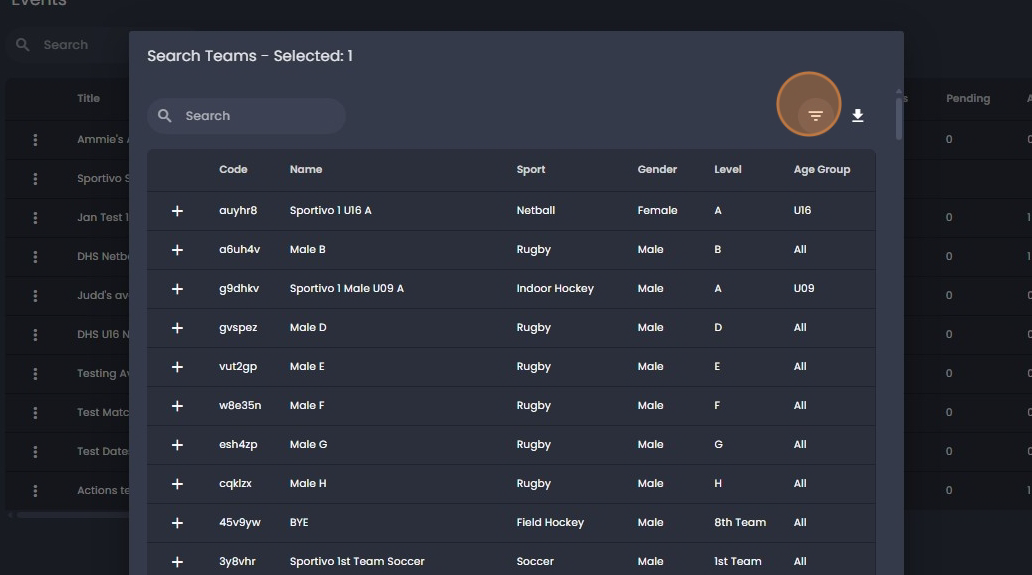This screenshot has width=1032, height=575.
Task: Add team Male D with plus icon
Action: (177, 328)
